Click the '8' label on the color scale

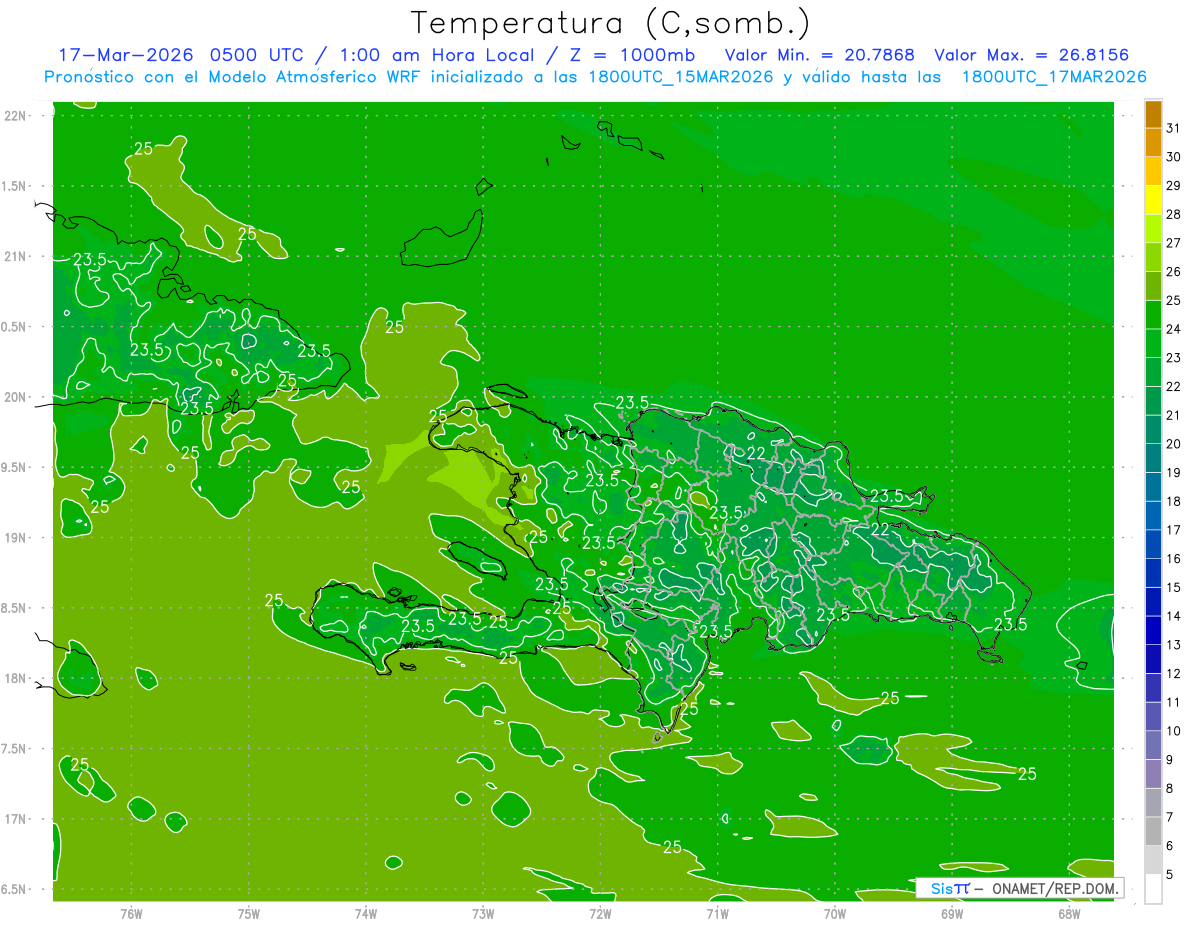click(1170, 789)
